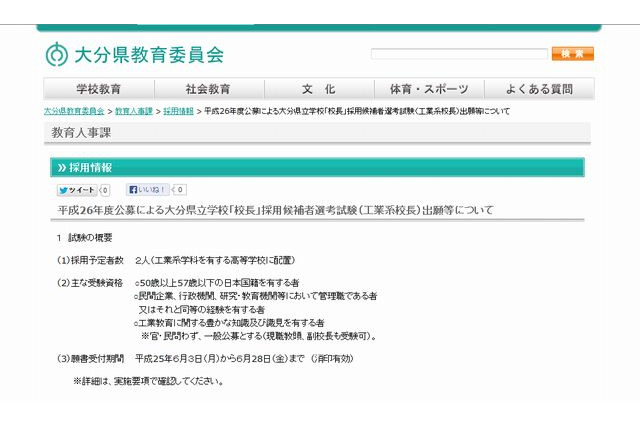Follow the 教育人事課 breadcrumb link
Image resolution: width=640 pixels, height=426 pixels.
click(x=133, y=111)
